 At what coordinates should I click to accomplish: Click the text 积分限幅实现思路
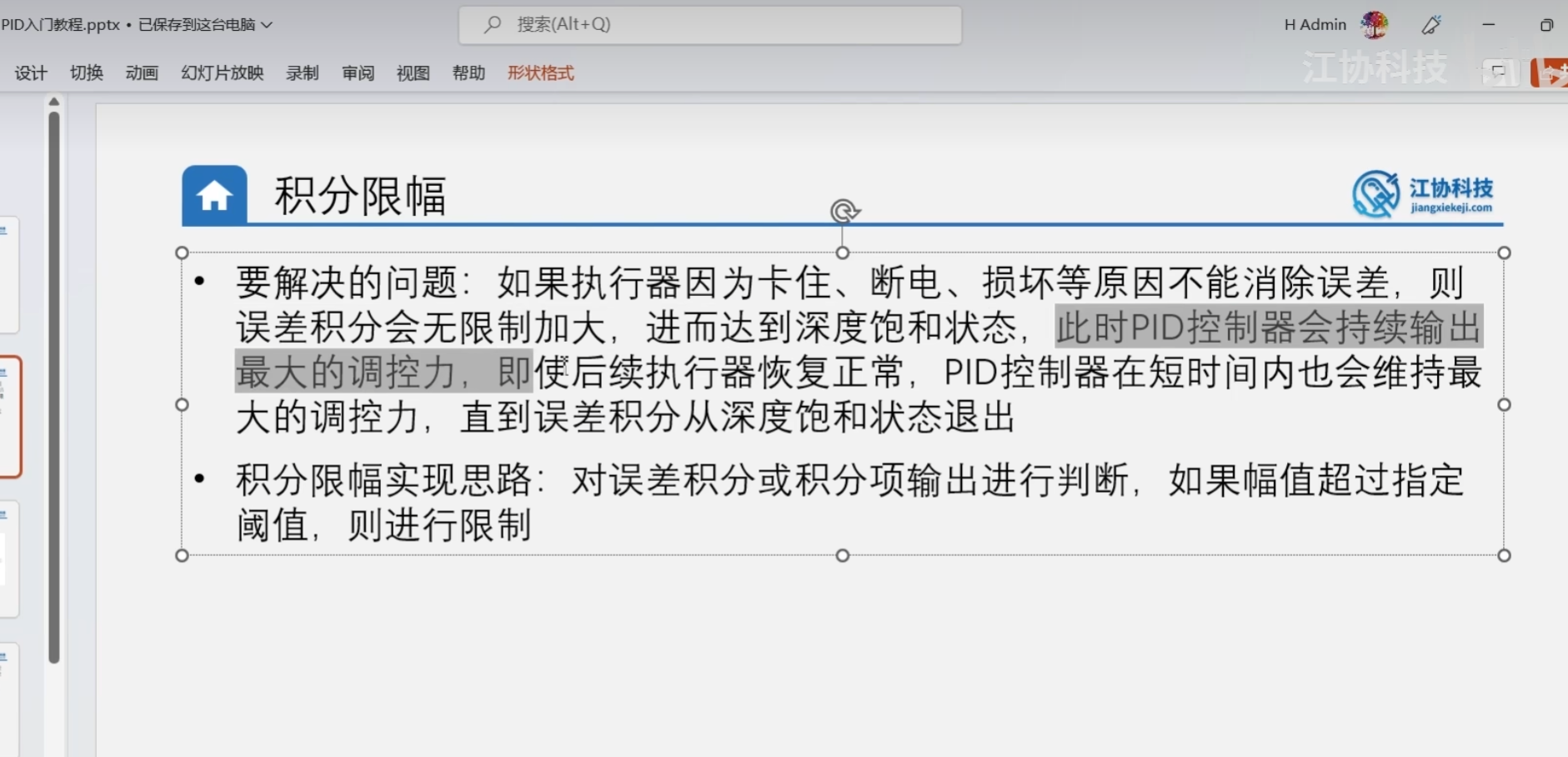point(383,480)
